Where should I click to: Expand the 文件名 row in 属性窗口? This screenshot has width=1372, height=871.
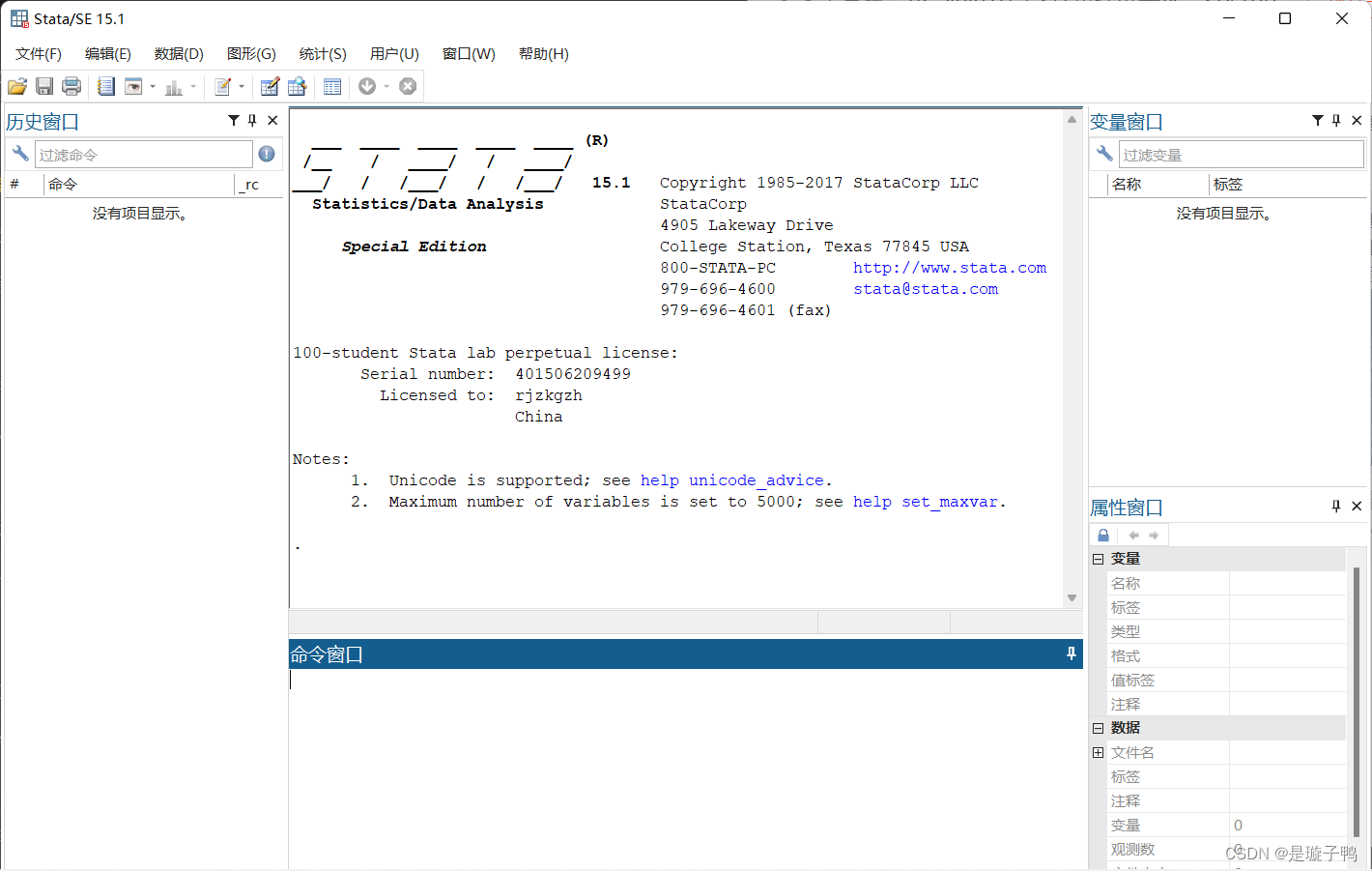point(1098,752)
